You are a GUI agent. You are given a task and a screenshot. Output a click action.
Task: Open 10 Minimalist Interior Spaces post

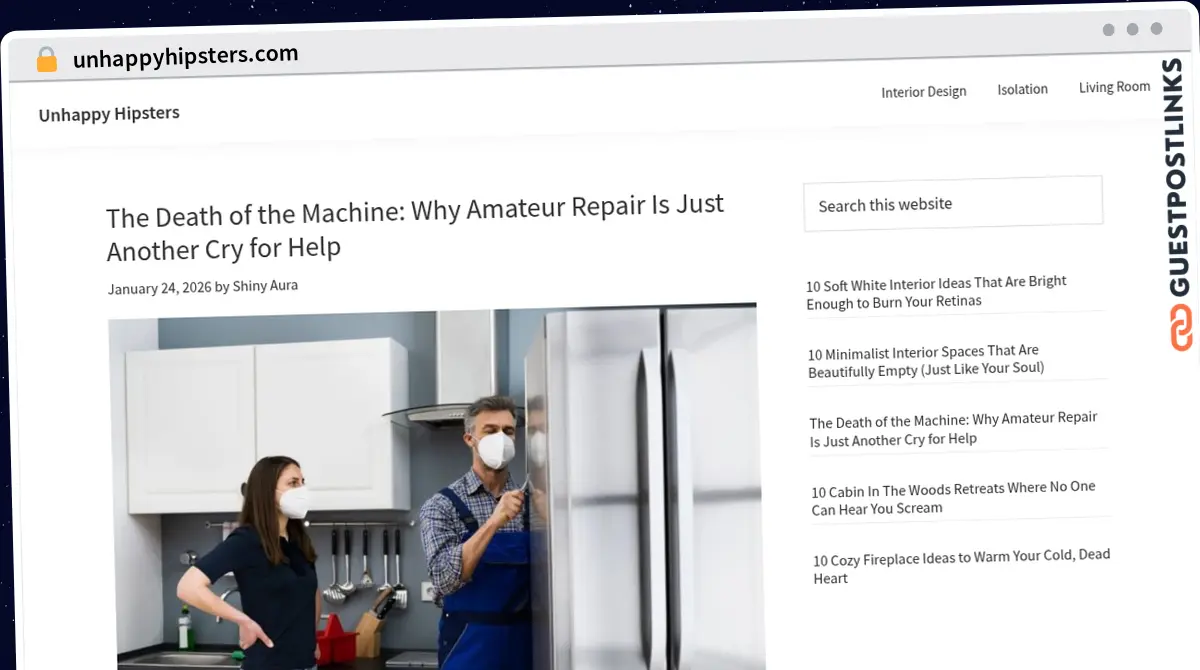coord(925,360)
